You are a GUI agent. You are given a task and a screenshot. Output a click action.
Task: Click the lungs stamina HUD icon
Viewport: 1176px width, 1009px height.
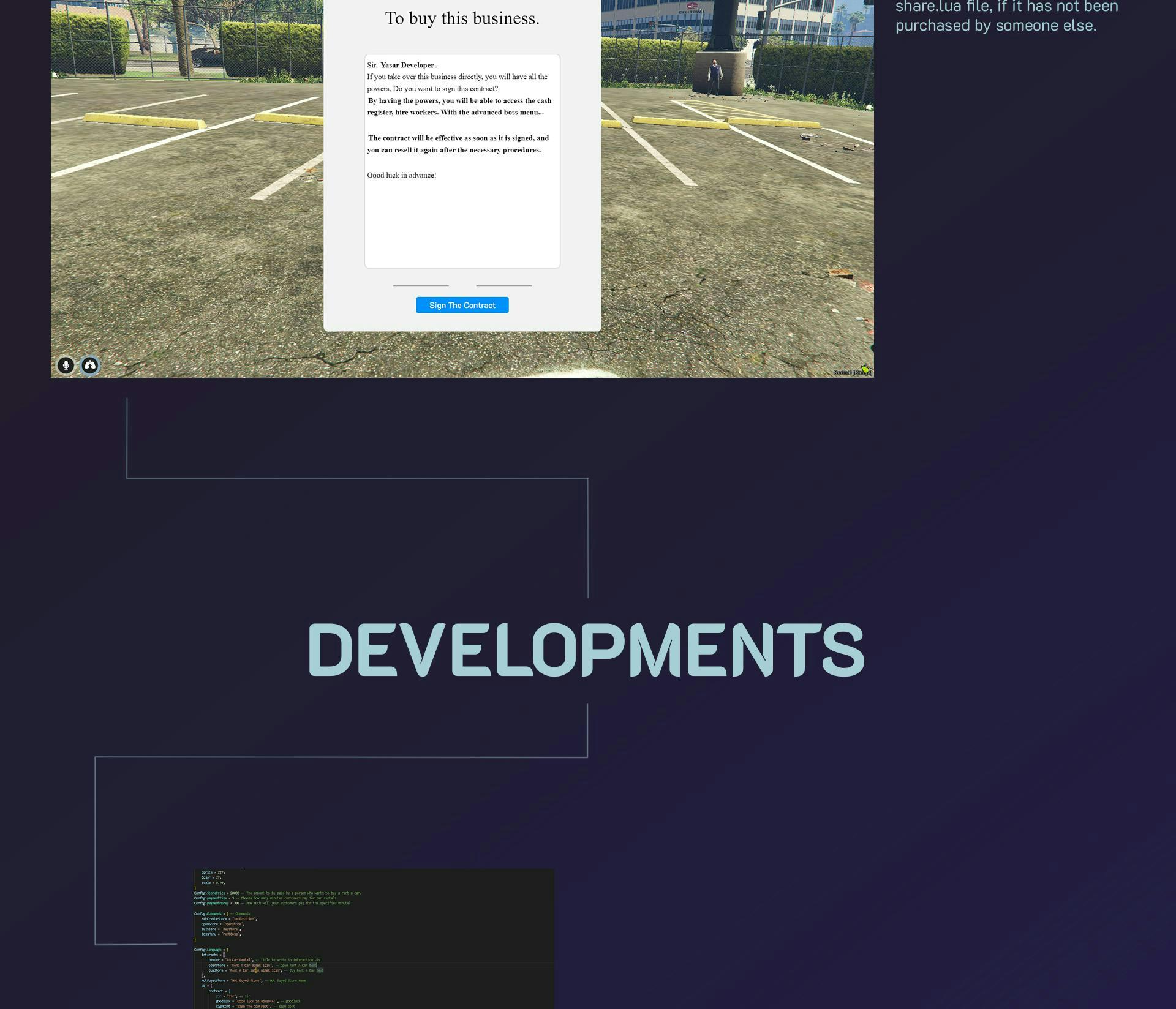coord(90,366)
